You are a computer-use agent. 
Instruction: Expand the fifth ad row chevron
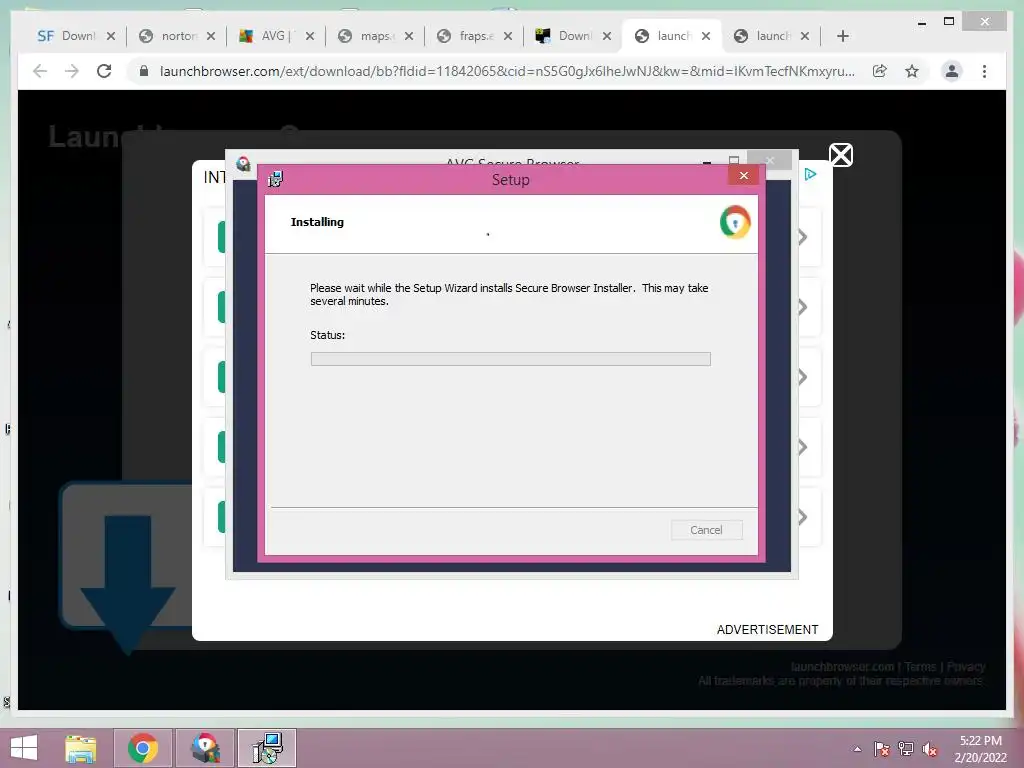coord(803,517)
